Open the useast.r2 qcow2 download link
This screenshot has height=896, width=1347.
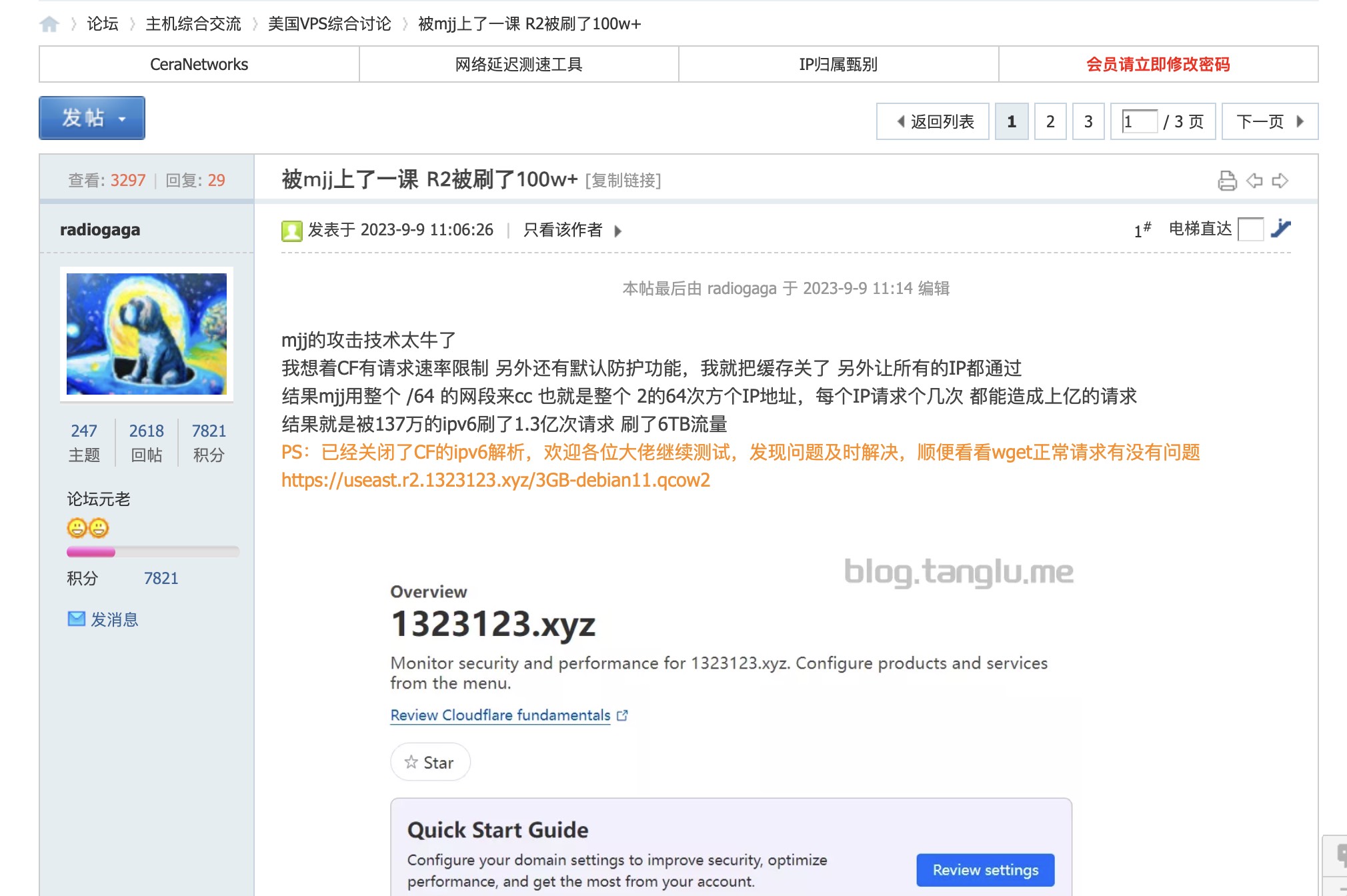pos(495,480)
